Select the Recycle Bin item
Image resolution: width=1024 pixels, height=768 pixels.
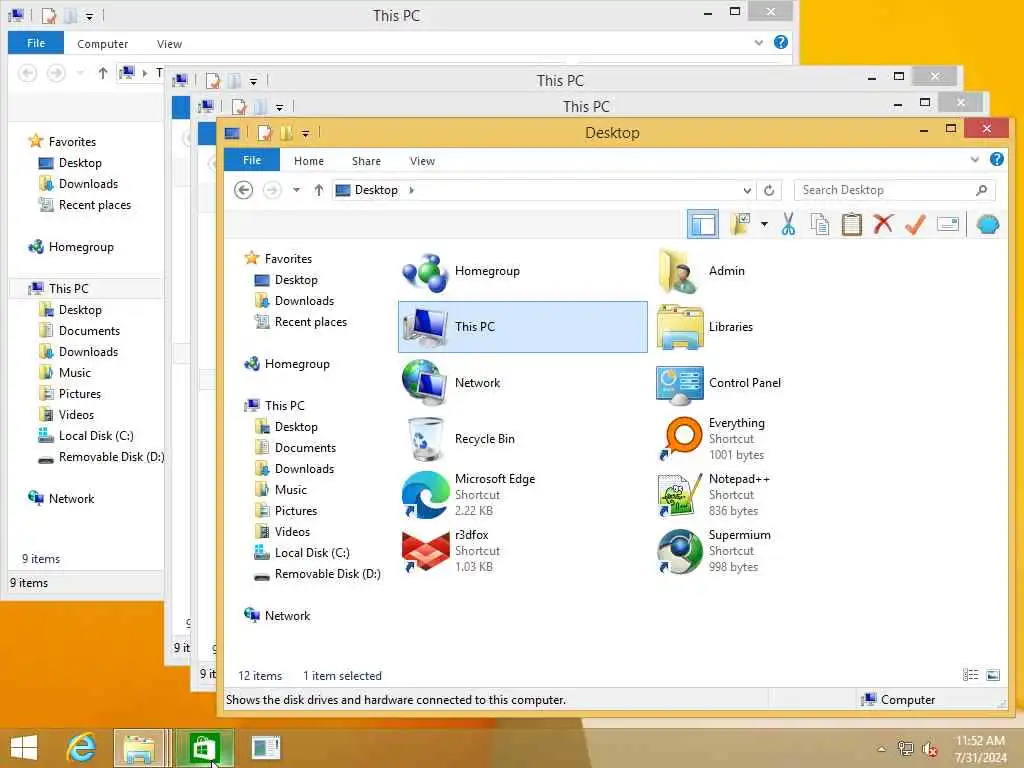tap(522, 439)
